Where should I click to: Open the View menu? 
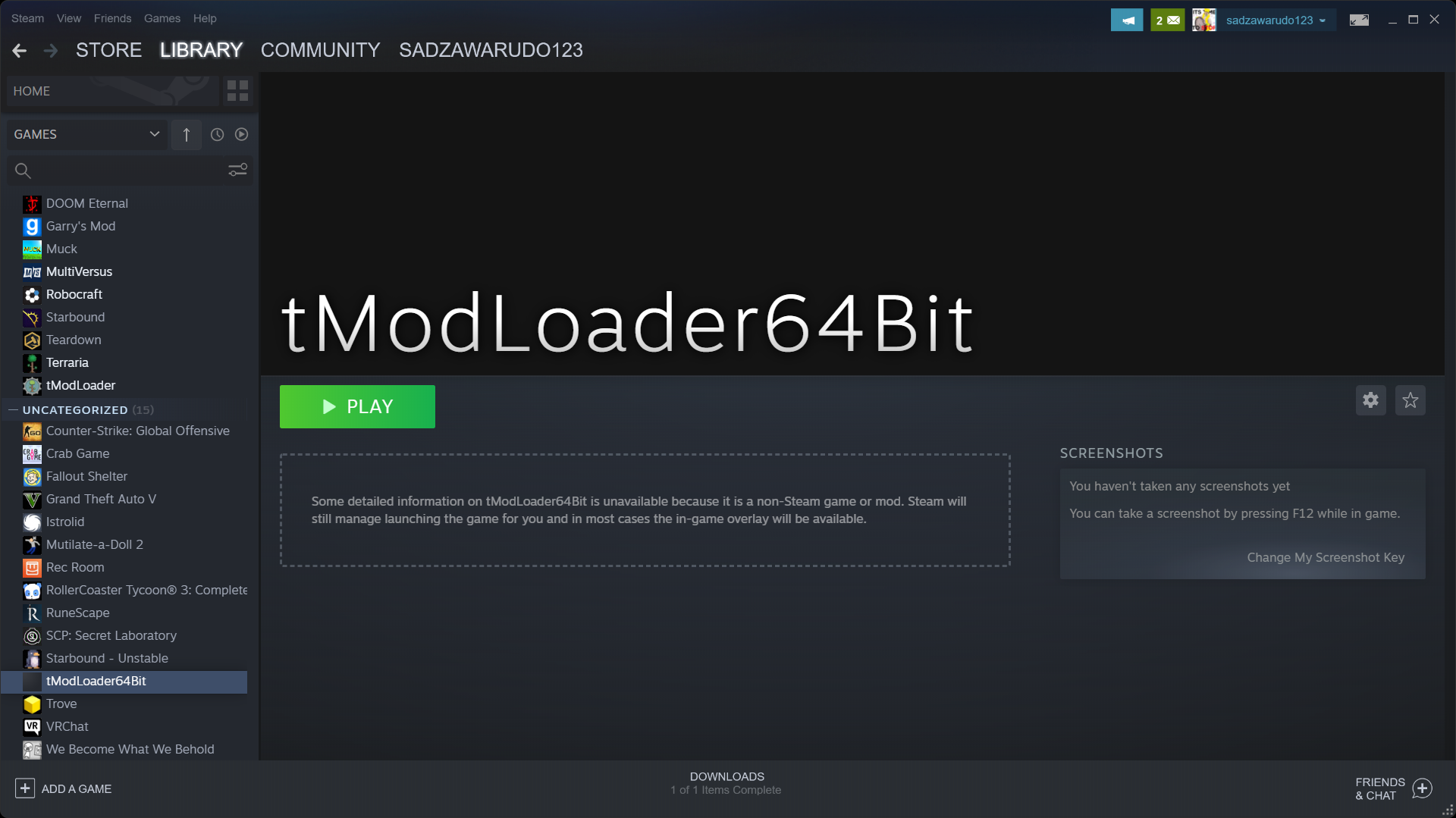click(x=69, y=18)
